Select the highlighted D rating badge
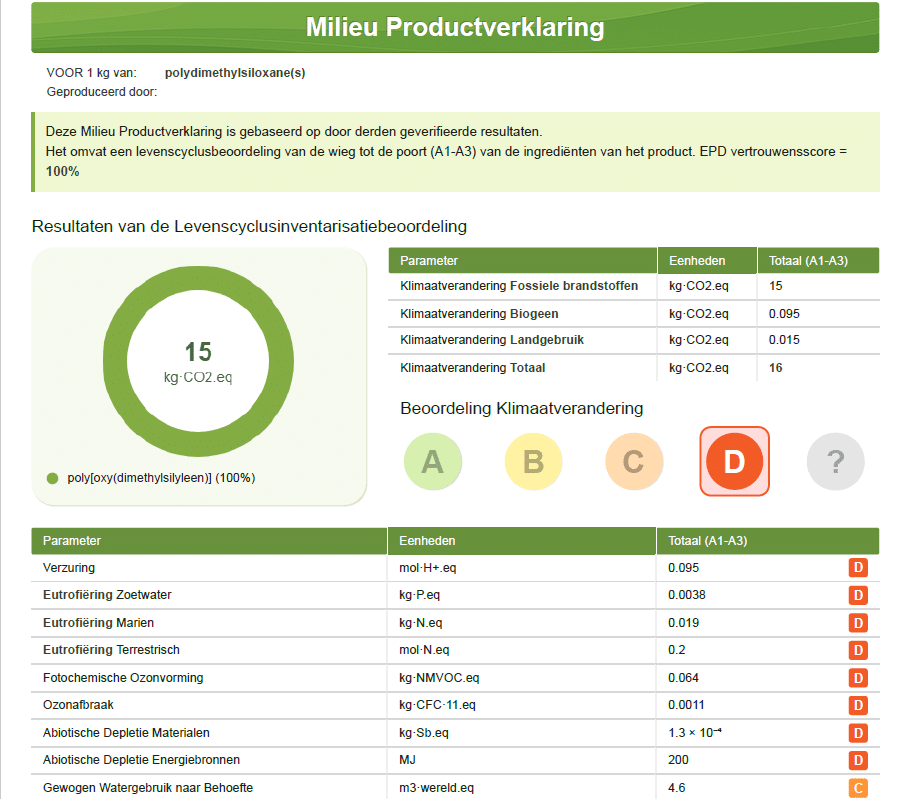Viewport: 908px width, 799px height. coord(734,461)
